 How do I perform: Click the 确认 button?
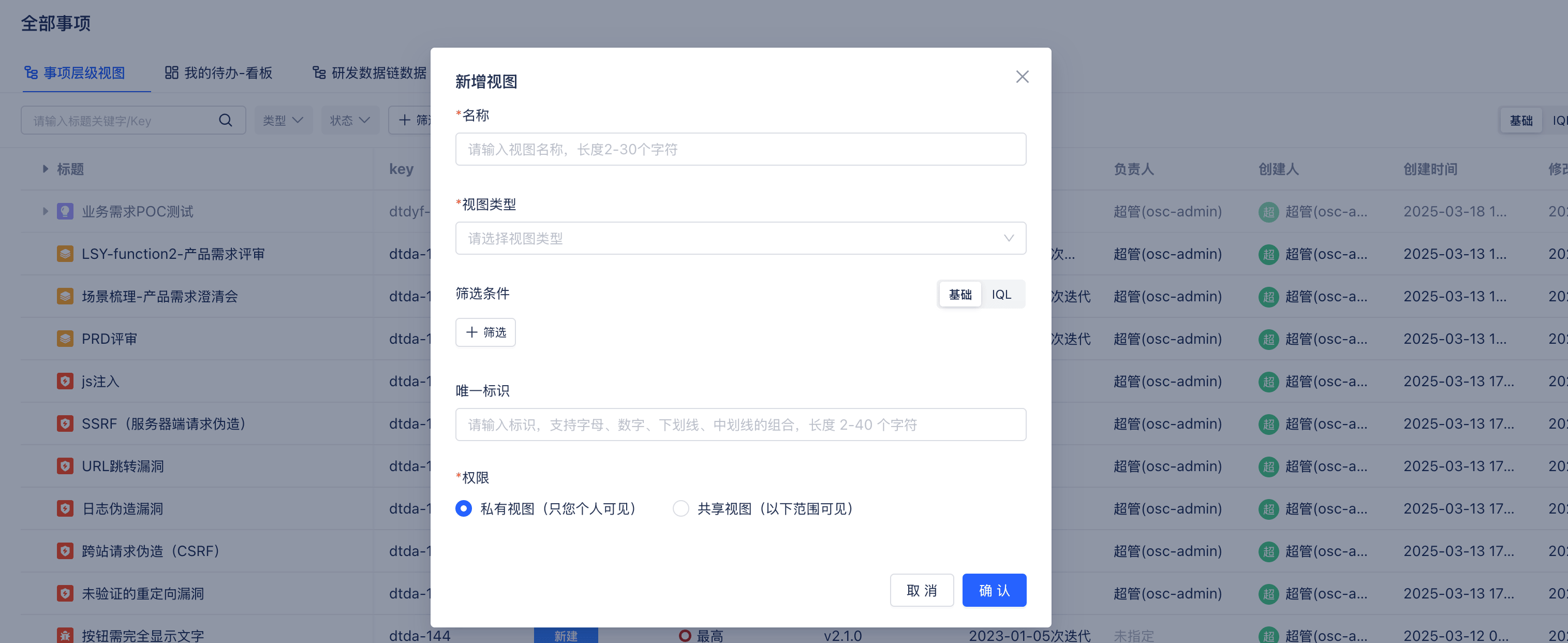click(x=994, y=590)
